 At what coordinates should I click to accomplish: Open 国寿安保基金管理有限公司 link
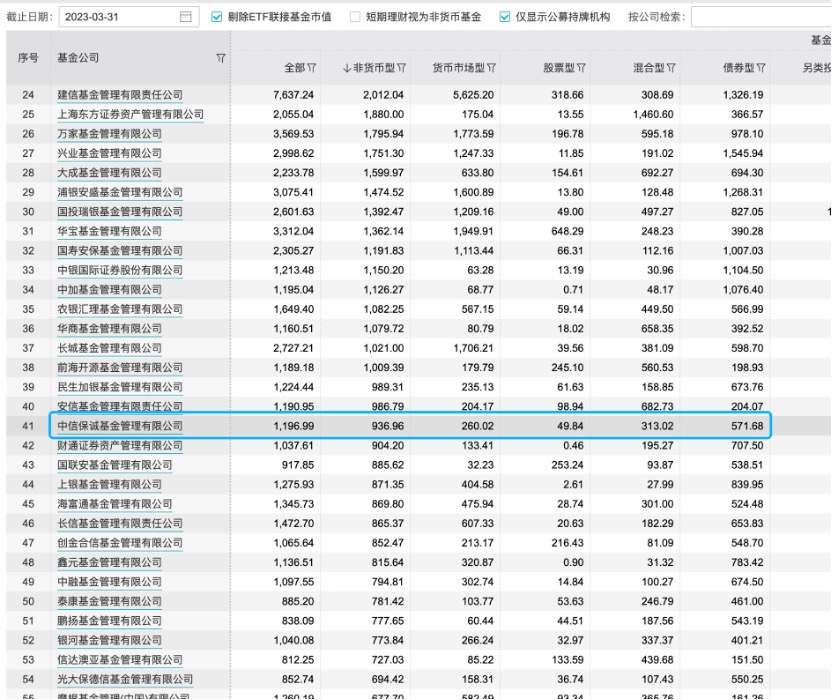120,250
